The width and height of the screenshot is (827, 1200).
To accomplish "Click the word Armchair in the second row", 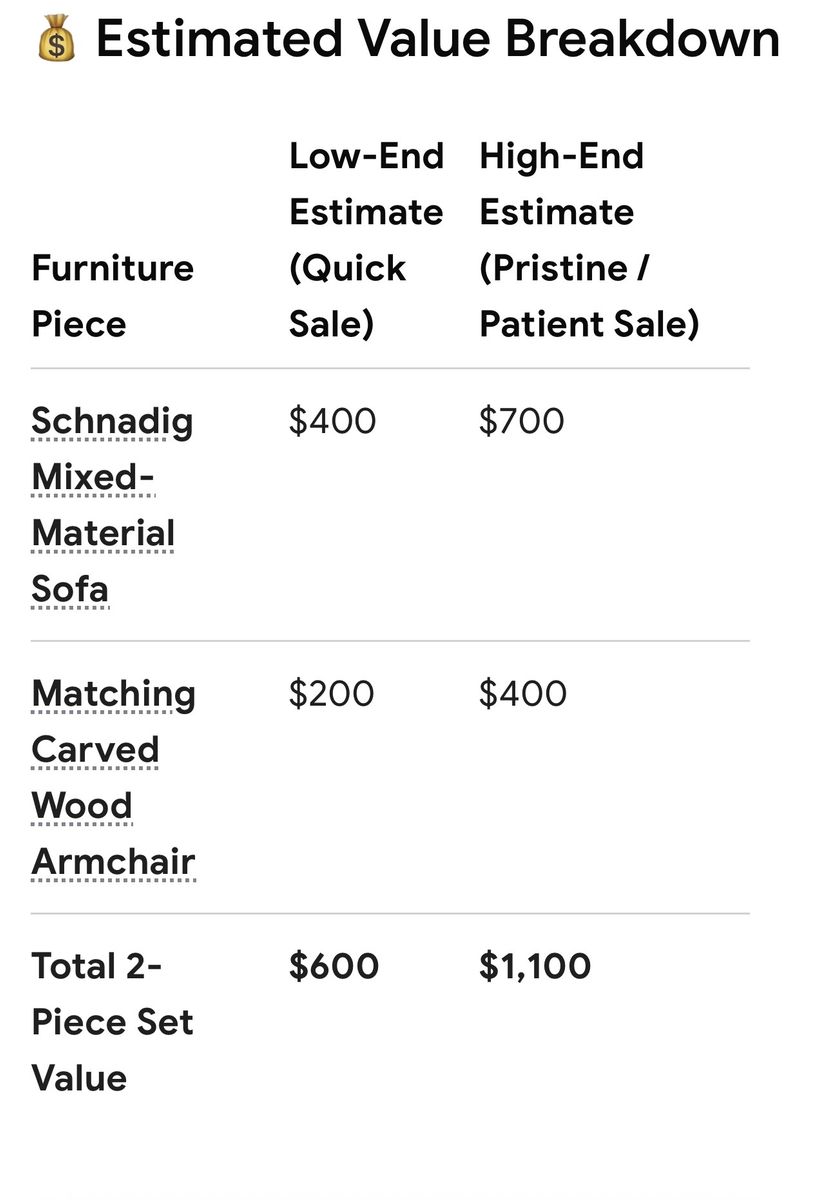I will pyautogui.click(x=113, y=861).
